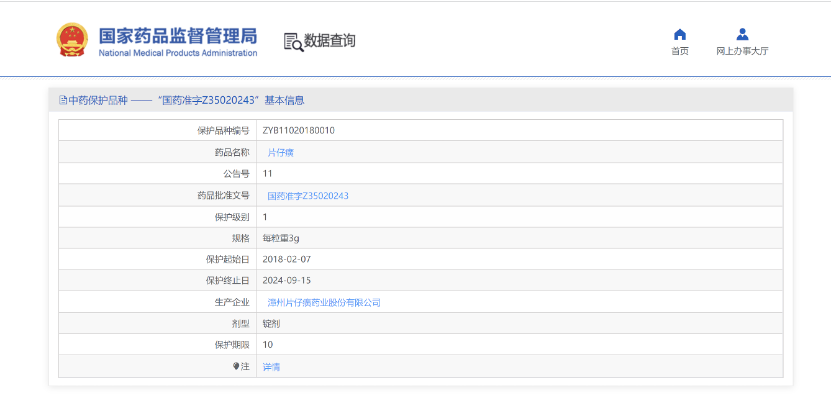Click the 剂型 field label
Screen dimensions: 832x398
[240, 324]
